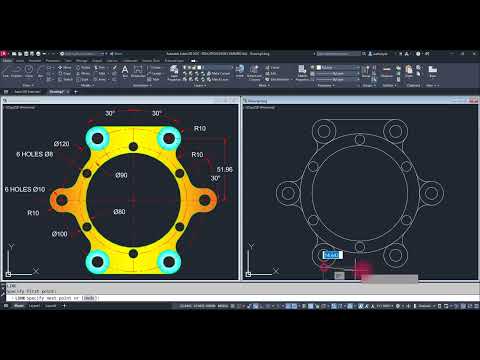480x360 pixels.
Task: Switch to the Layout2 tab
Action: pyautogui.click(x=51, y=306)
